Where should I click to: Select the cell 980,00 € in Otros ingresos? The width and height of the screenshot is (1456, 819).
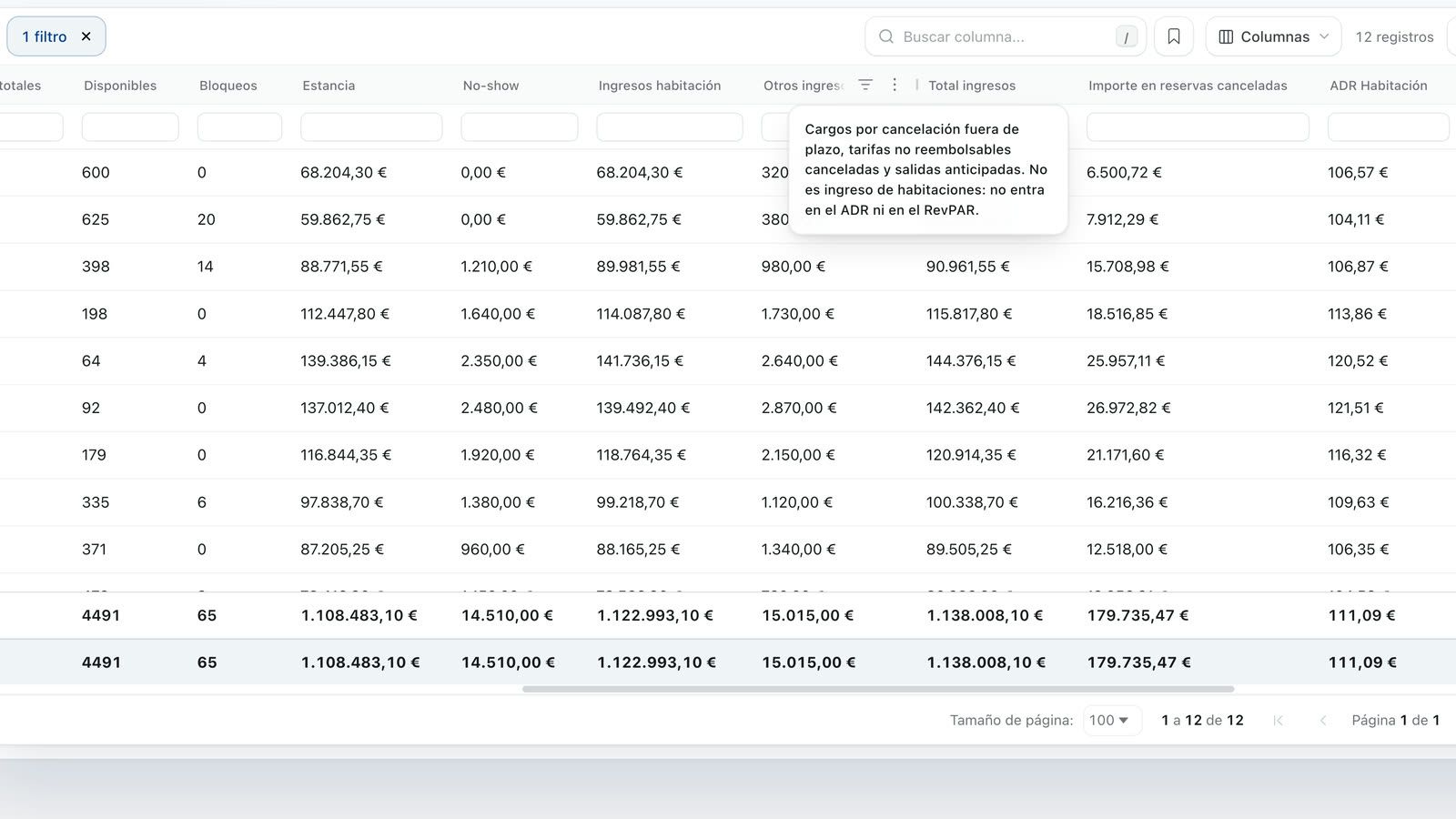(x=794, y=267)
